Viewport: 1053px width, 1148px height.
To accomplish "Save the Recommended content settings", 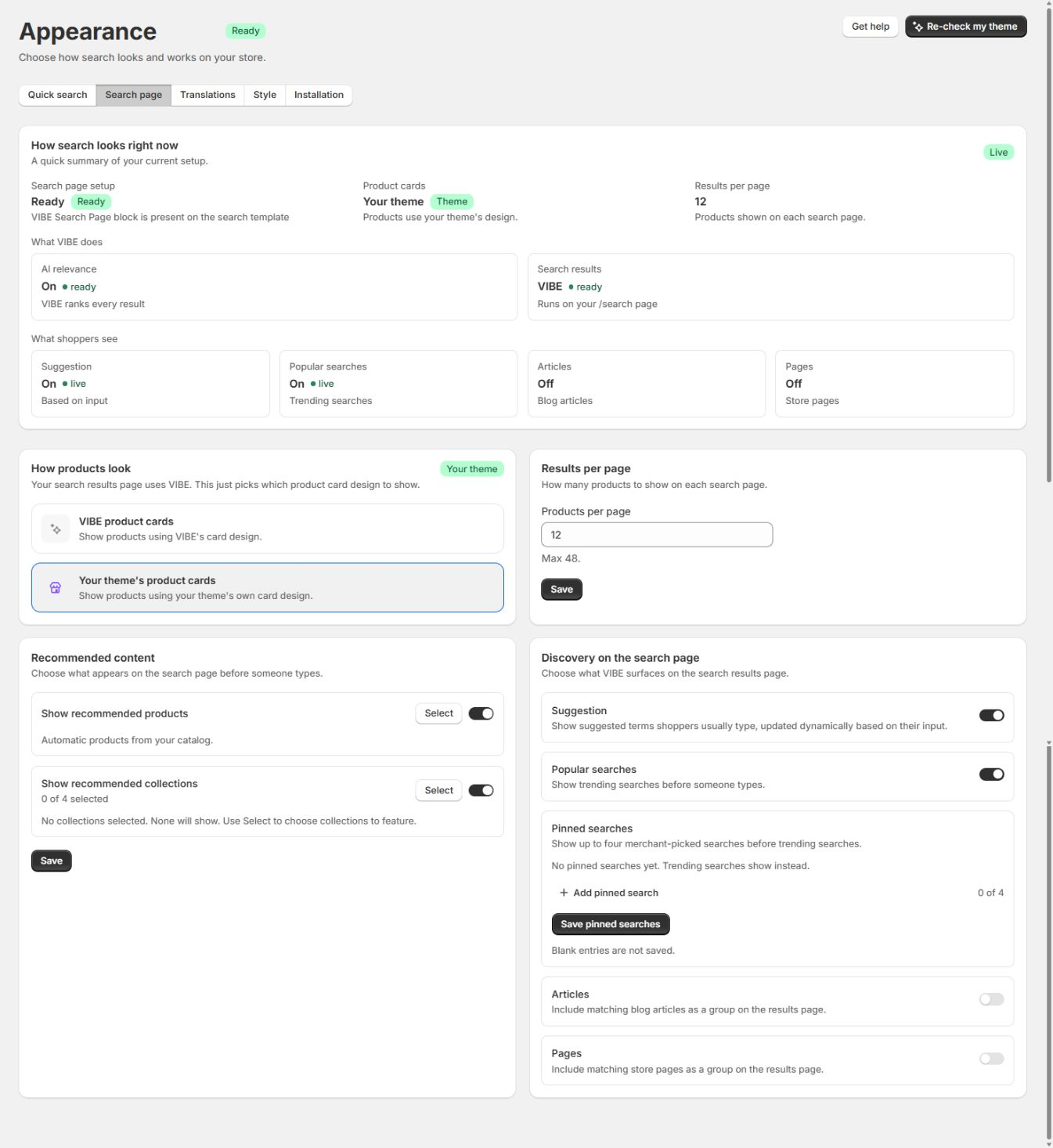I will pyautogui.click(x=52, y=861).
